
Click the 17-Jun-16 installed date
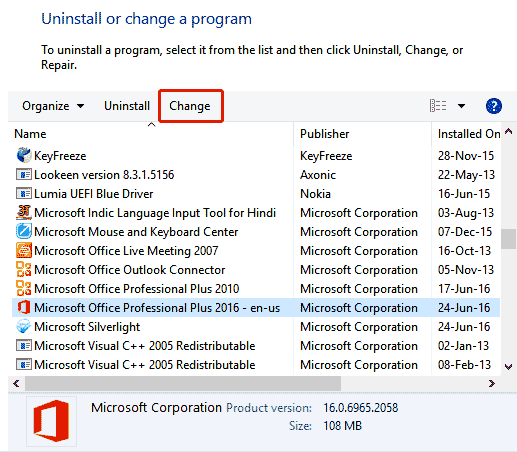point(464,288)
